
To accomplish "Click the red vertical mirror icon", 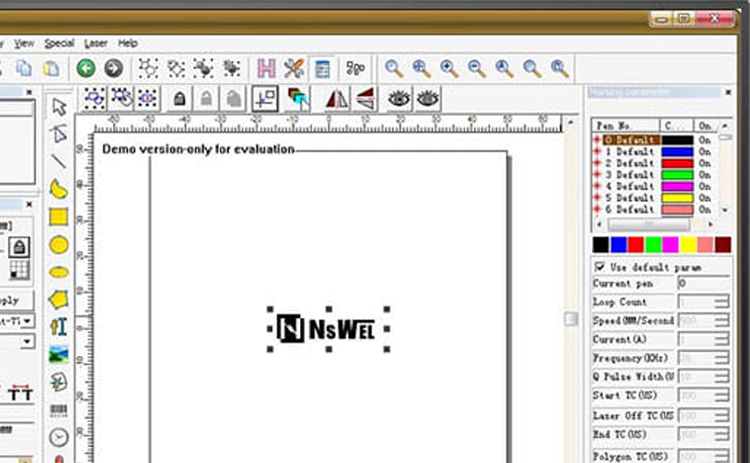I will click(x=365, y=99).
